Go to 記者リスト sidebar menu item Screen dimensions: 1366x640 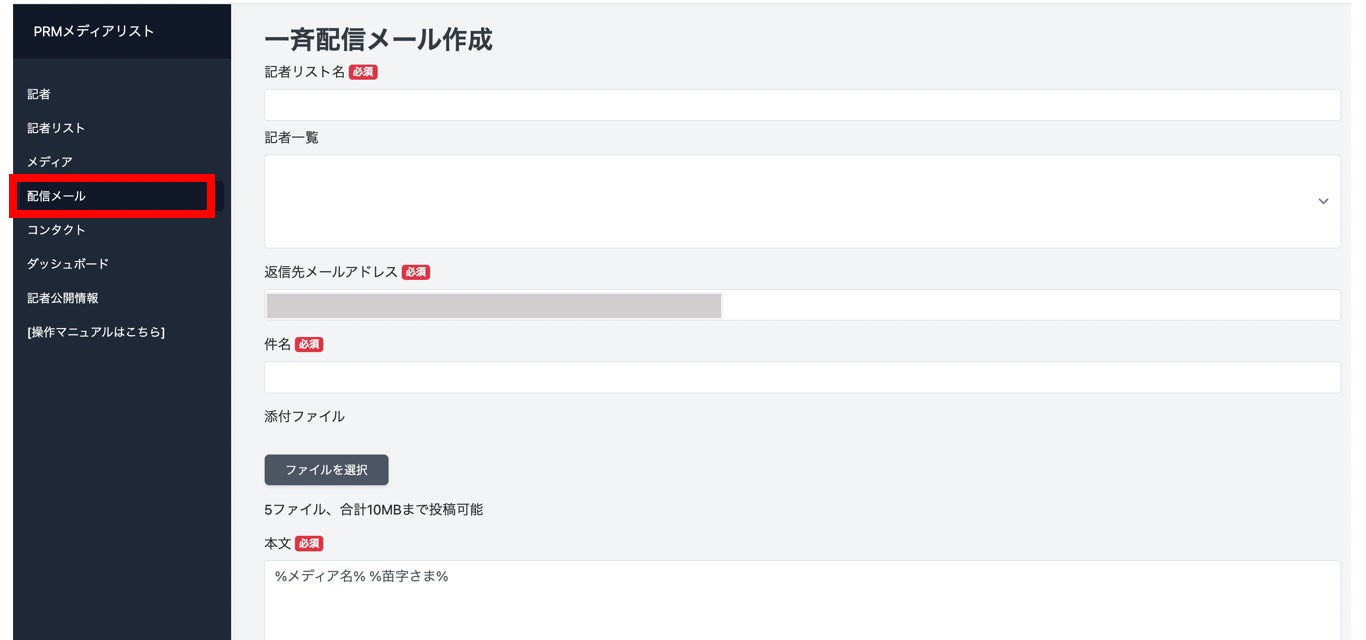56,128
